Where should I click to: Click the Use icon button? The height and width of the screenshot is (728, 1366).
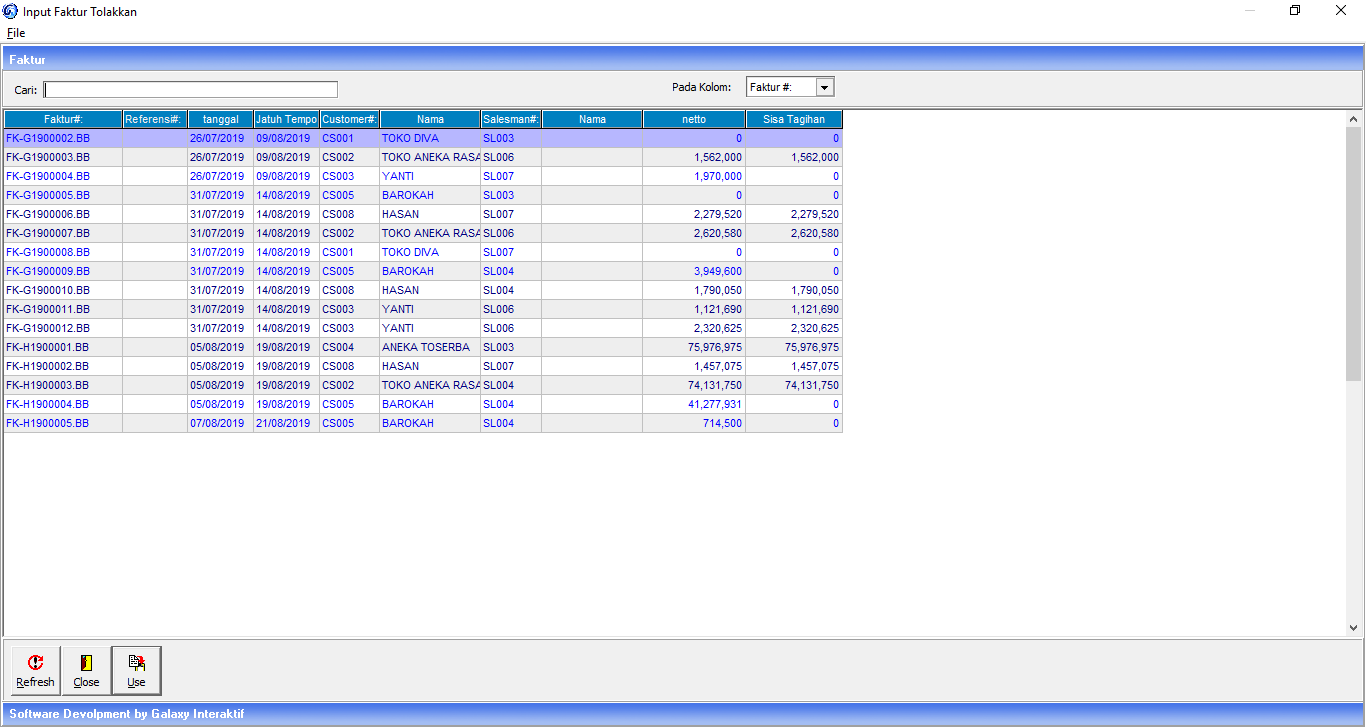(136, 670)
